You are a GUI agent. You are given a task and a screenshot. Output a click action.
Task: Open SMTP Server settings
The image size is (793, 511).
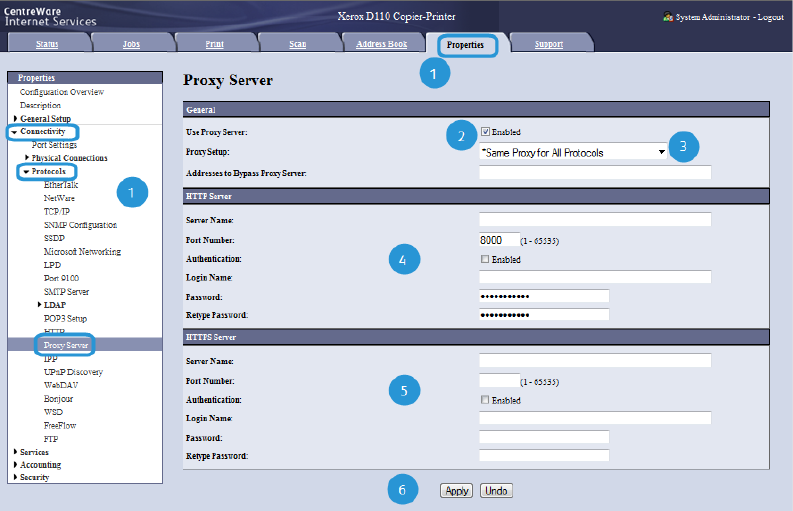[66, 292]
